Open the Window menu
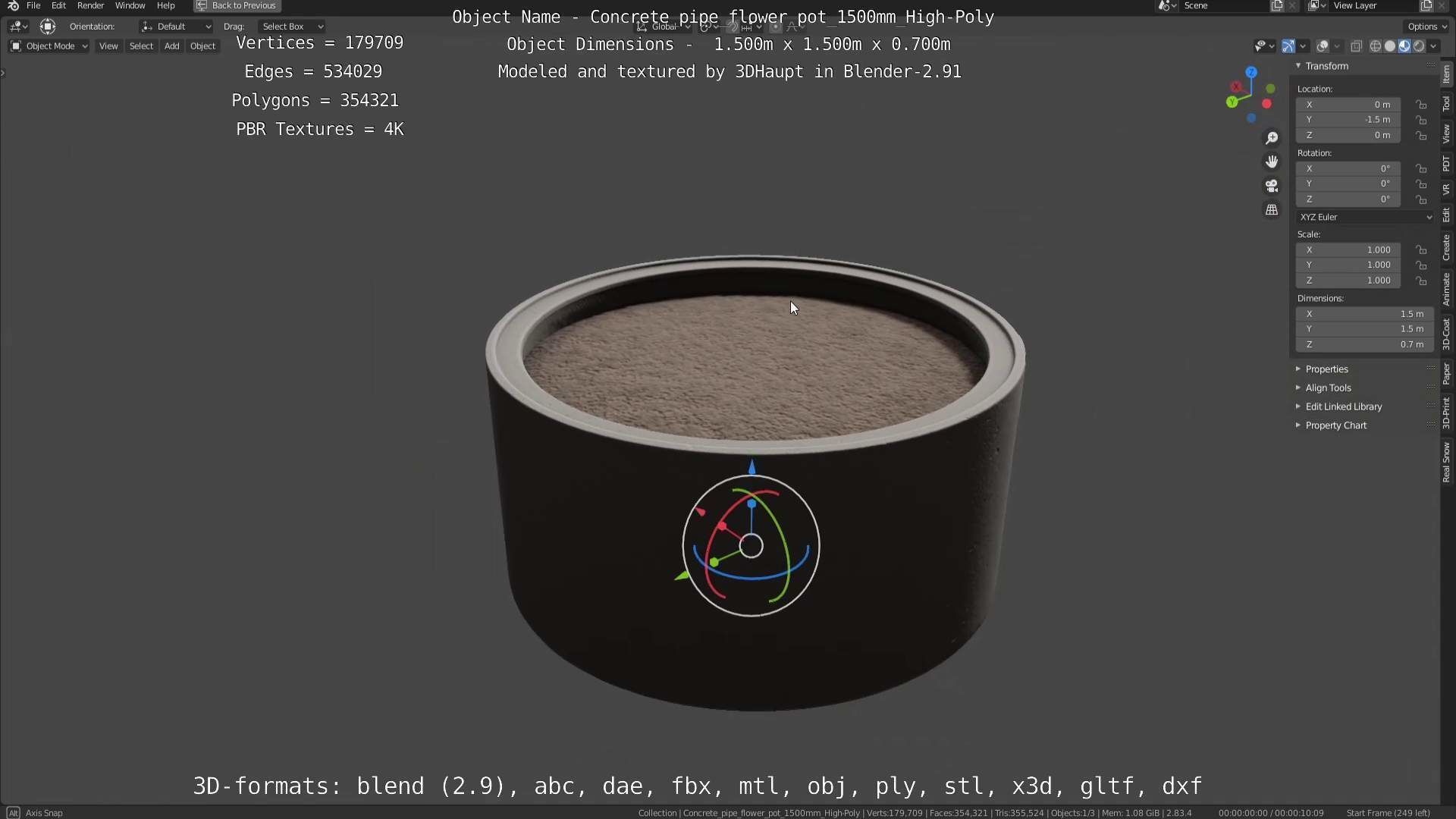 (130, 5)
